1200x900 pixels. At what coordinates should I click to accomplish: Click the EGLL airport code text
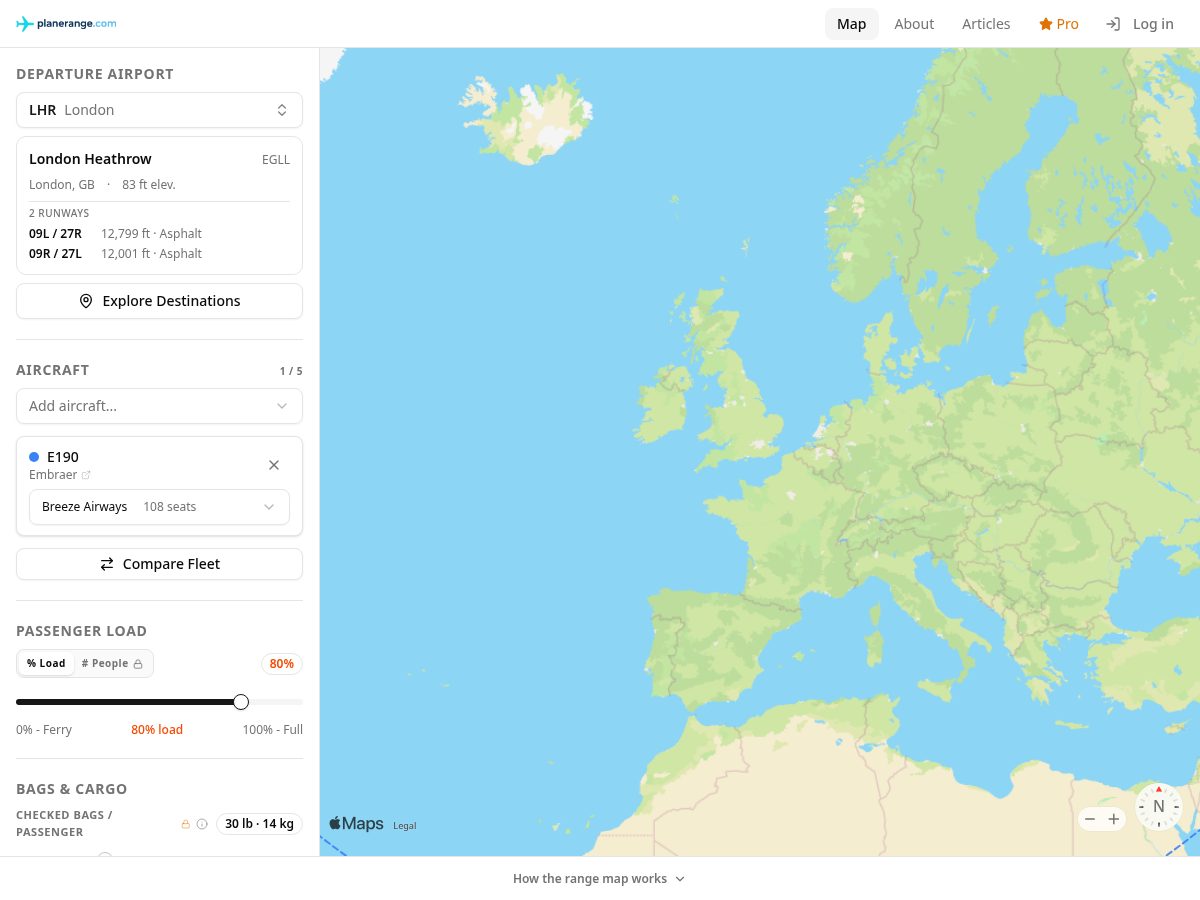pyautogui.click(x=276, y=160)
